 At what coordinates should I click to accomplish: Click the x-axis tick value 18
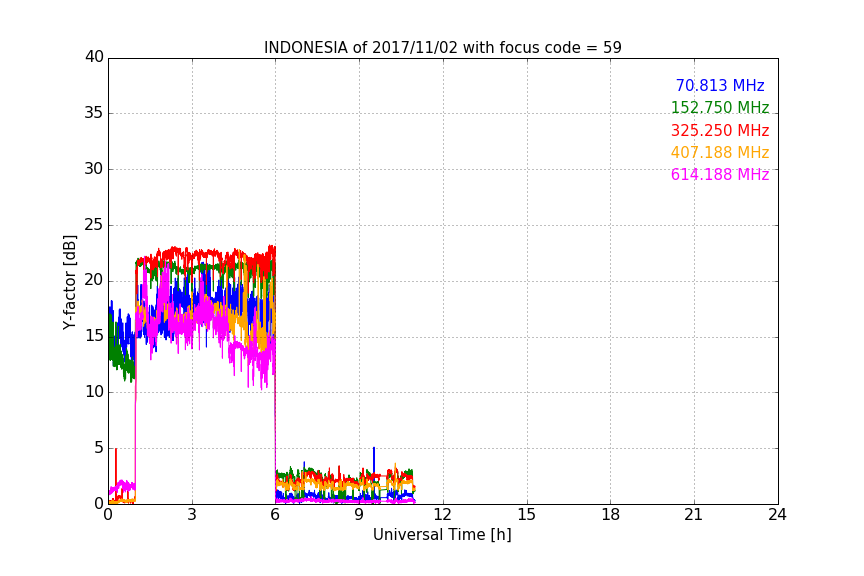pyautogui.click(x=611, y=515)
